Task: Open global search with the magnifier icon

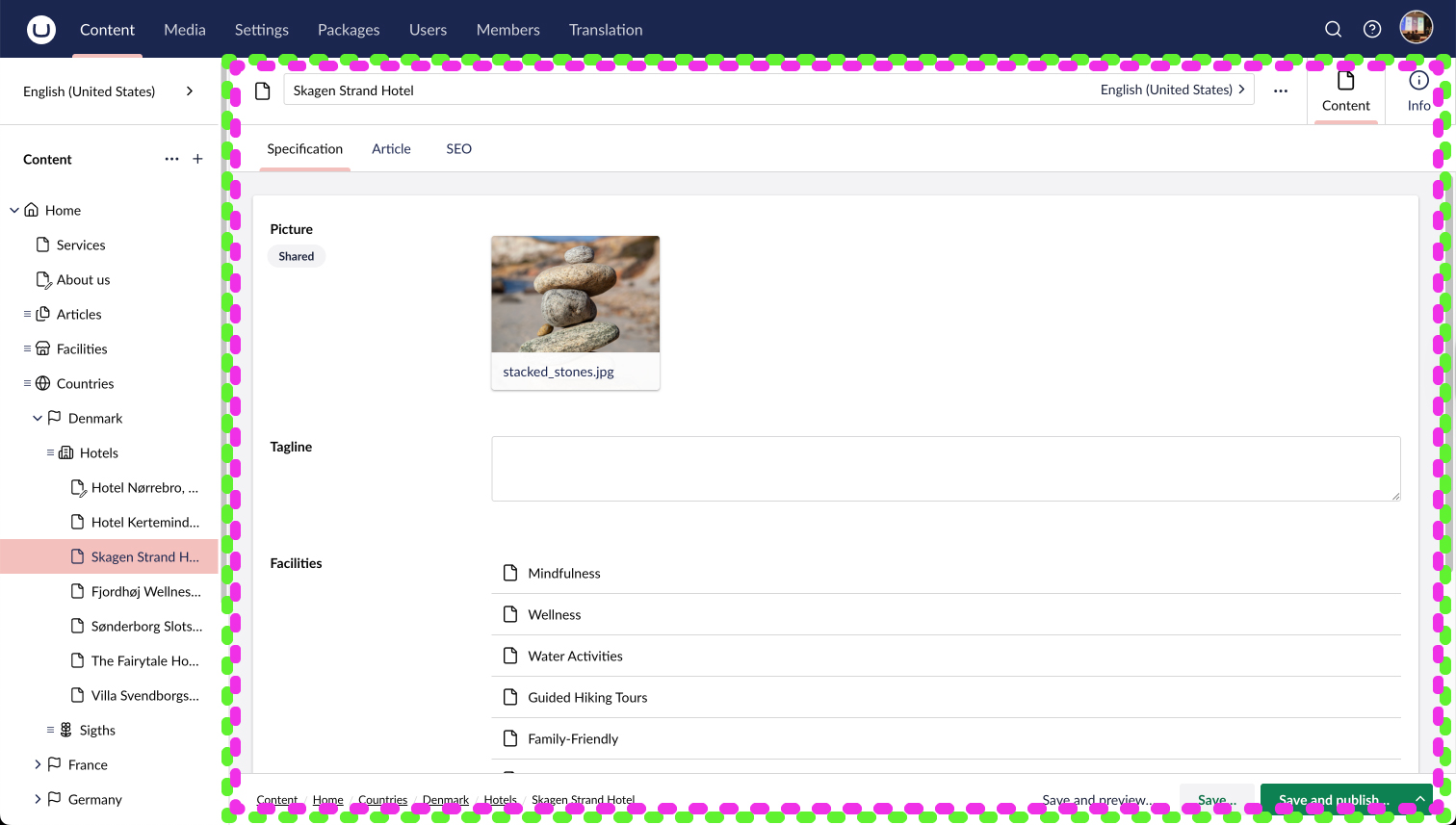Action: click(1333, 29)
